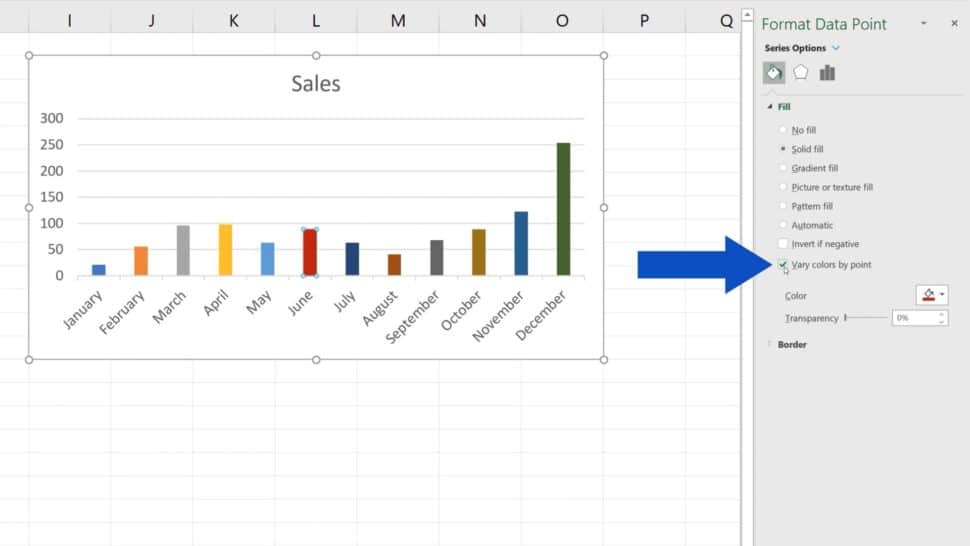Click the Transparency percentage field
This screenshot has width=970, height=546.
tap(913, 317)
